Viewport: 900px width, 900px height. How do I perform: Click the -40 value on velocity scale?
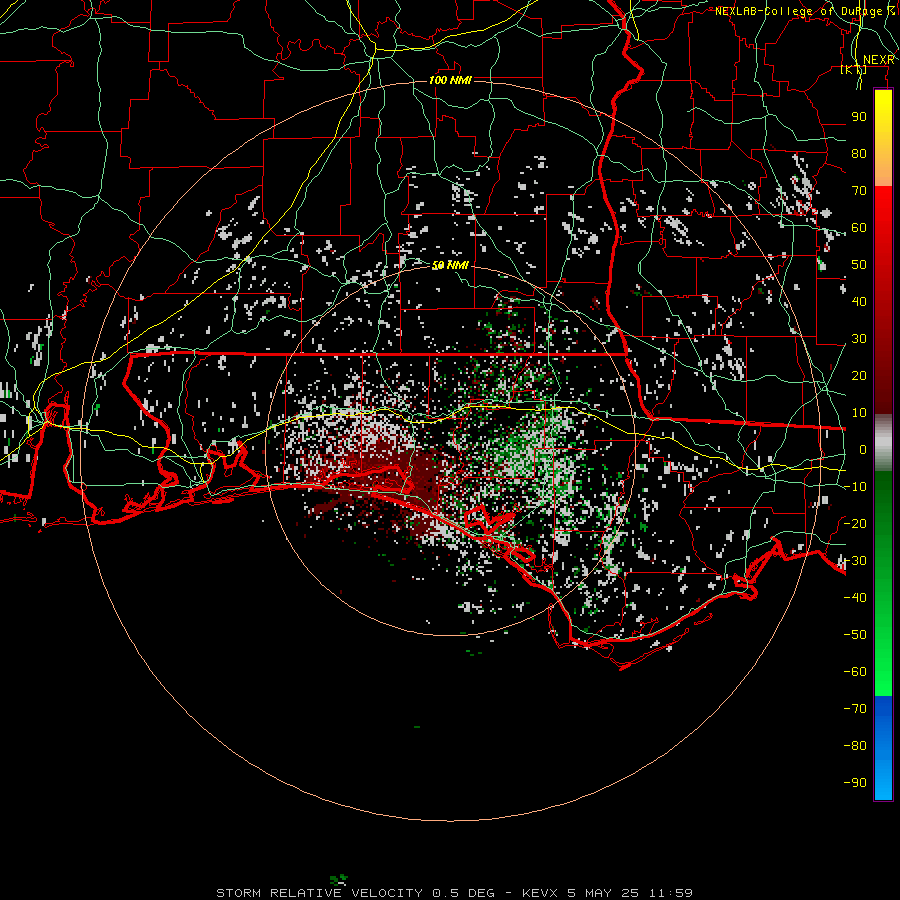pyautogui.click(x=855, y=598)
